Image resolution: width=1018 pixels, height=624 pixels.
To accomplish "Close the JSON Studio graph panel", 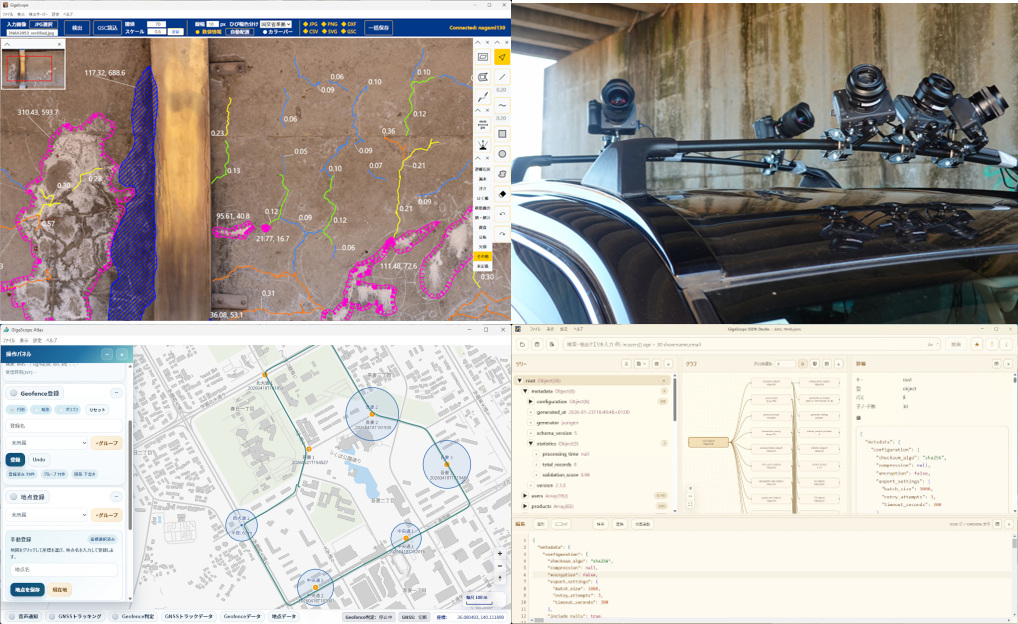I will [x=839, y=364].
